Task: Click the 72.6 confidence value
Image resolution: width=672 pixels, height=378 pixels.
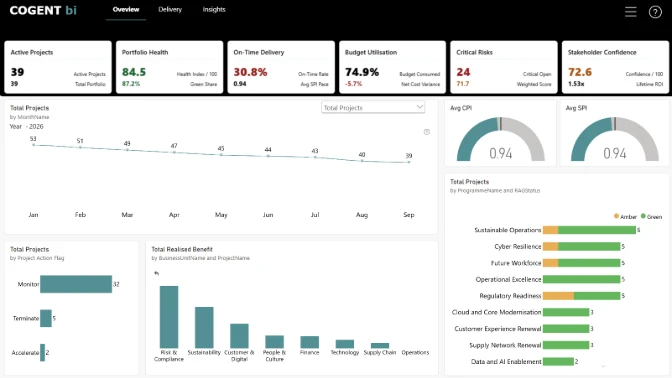Action: (x=580, y=72)
